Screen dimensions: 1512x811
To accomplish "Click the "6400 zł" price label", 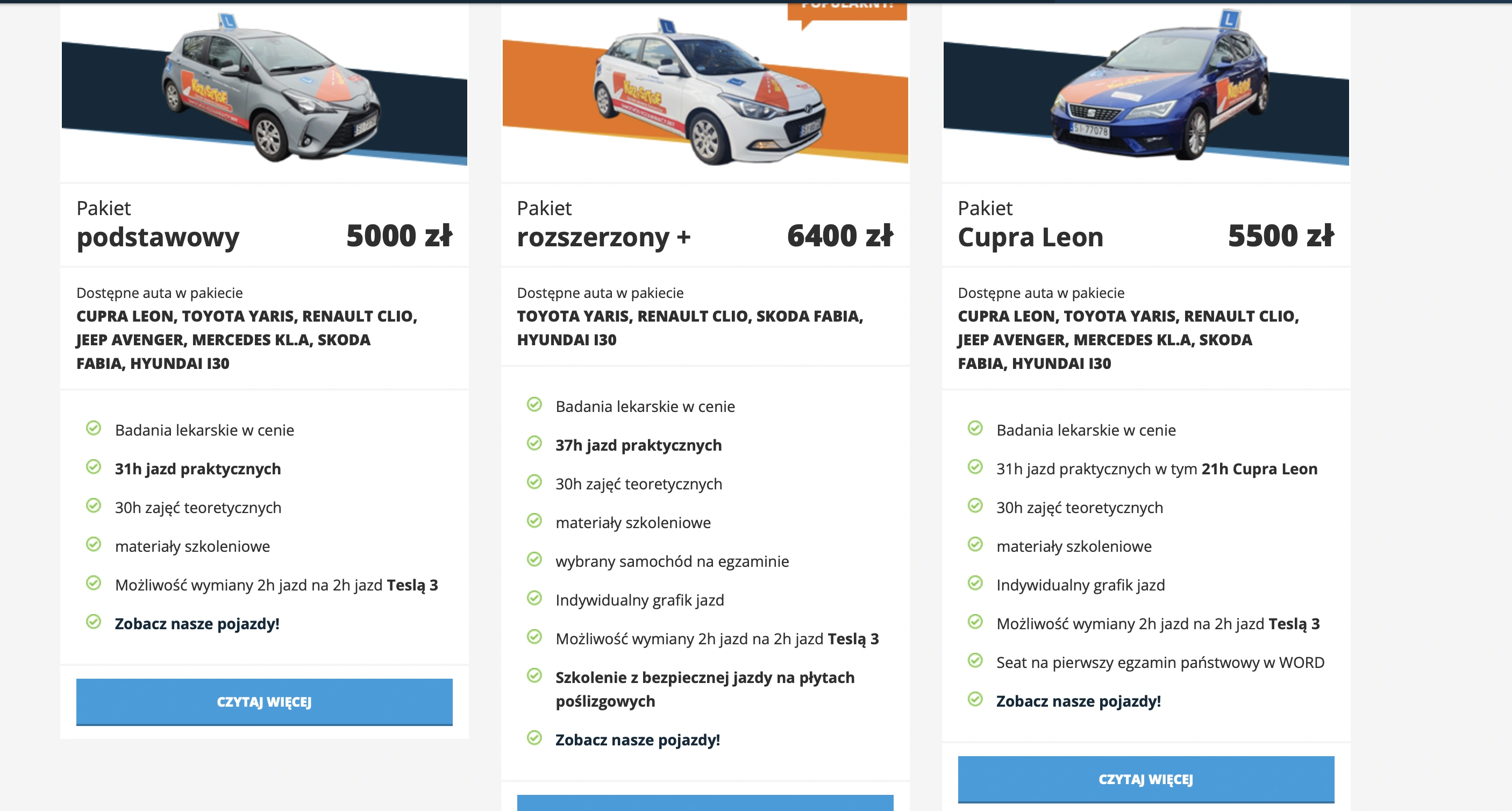I will [x=840, y=236].
